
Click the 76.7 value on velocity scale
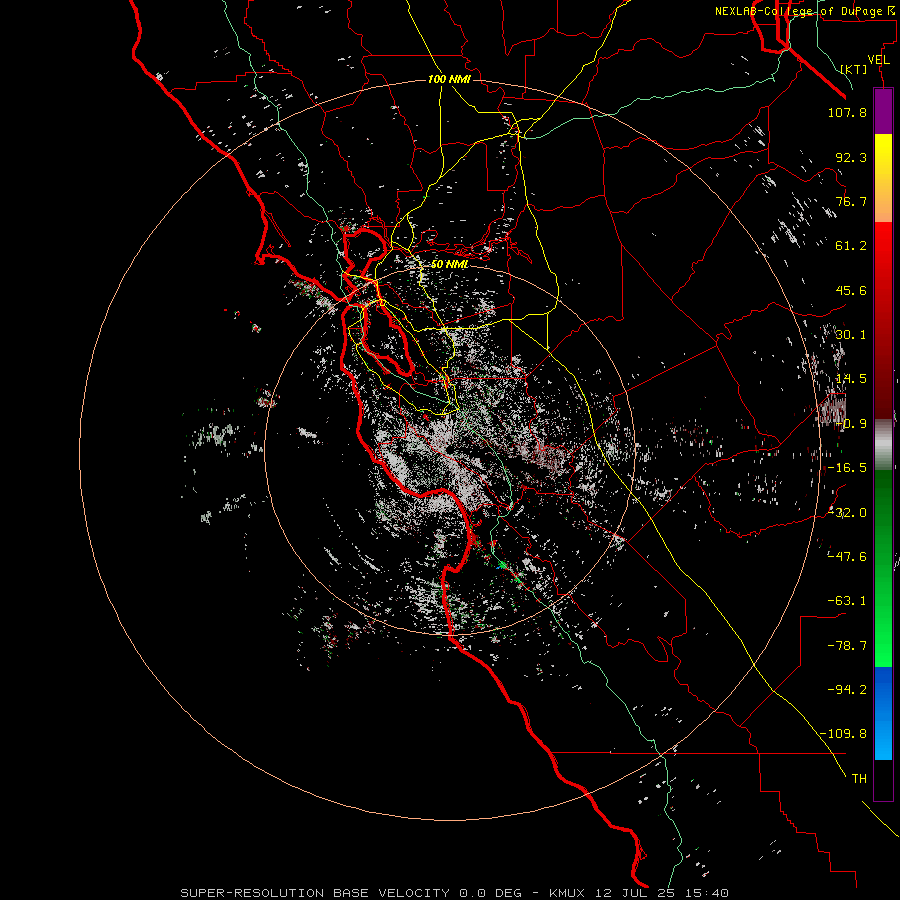pyautogui.click(x=851, y=201)
